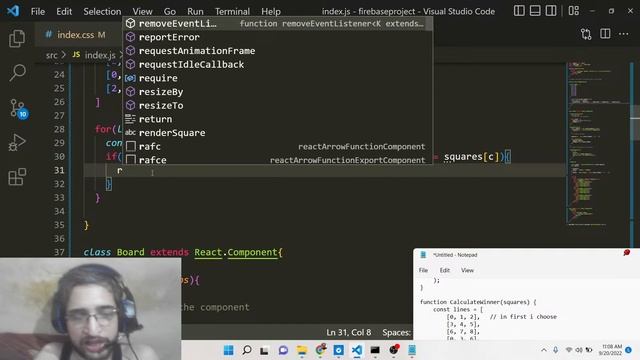Open the Run and Debug view
This screenshot has height=360, width=640.
17,143
